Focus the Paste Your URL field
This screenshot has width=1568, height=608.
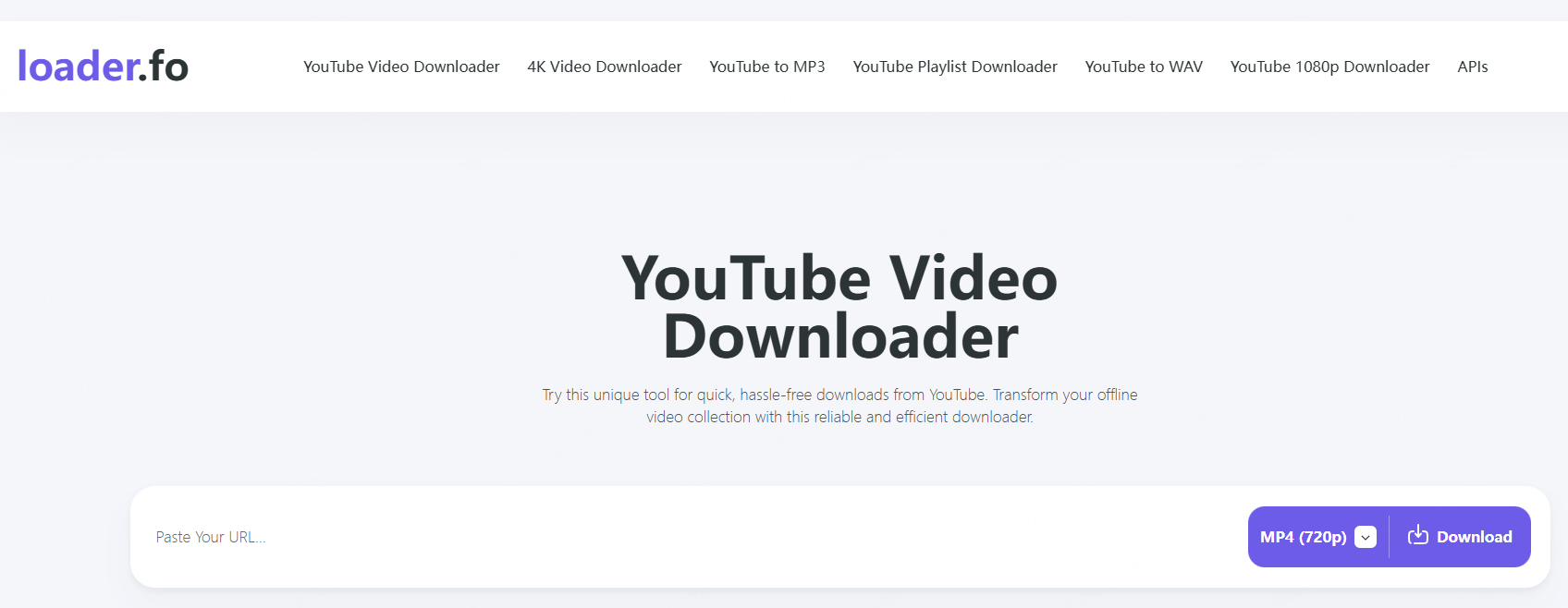point(689,537)
